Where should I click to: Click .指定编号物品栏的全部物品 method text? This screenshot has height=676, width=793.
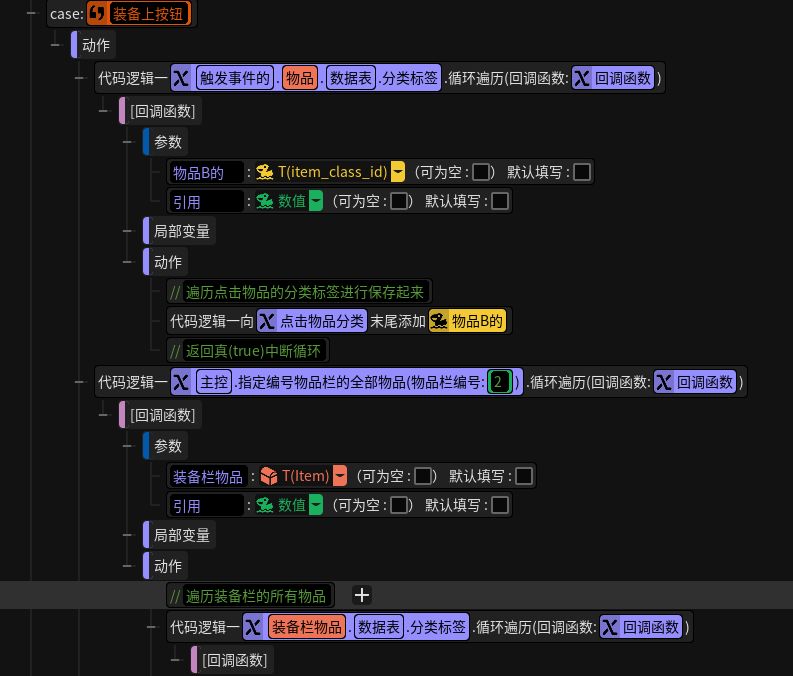point(320,382)
